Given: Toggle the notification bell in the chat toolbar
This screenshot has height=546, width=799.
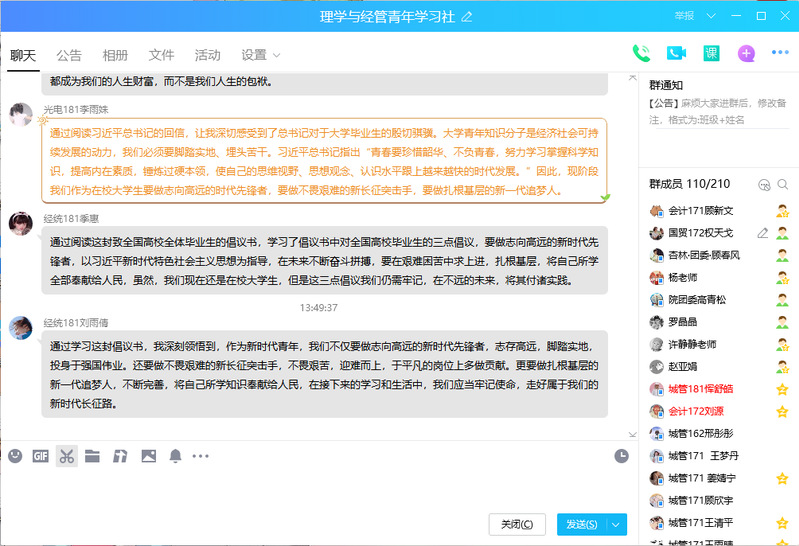Looking at the screenshot, I should coord(175,456).
